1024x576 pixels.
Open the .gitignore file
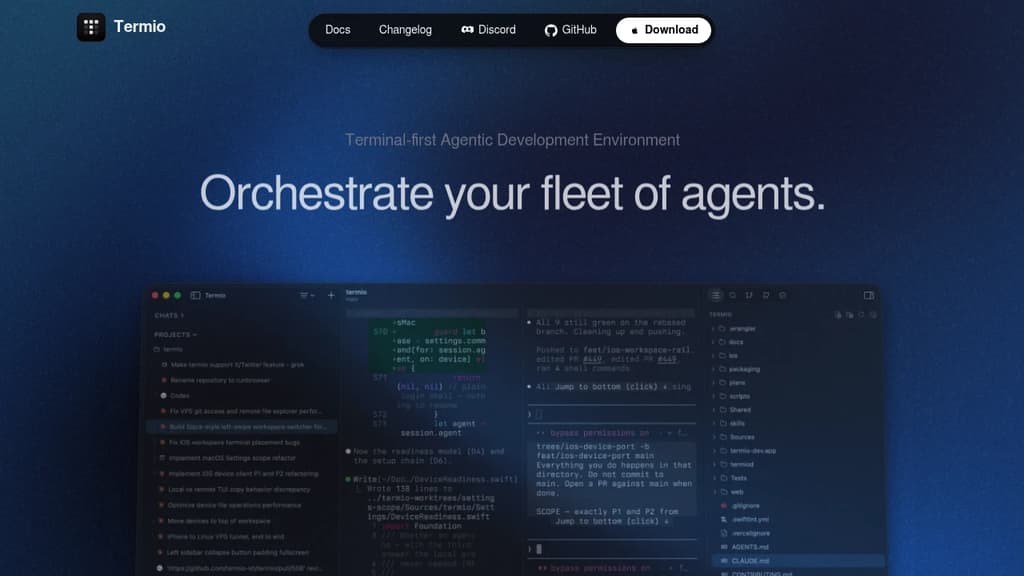[740, 506]
